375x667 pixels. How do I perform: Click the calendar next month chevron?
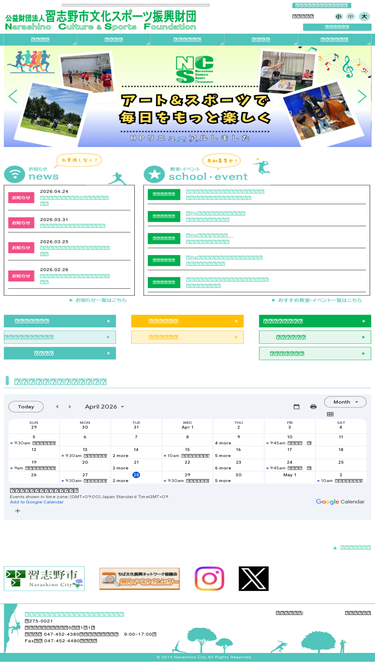click(70, 407)
